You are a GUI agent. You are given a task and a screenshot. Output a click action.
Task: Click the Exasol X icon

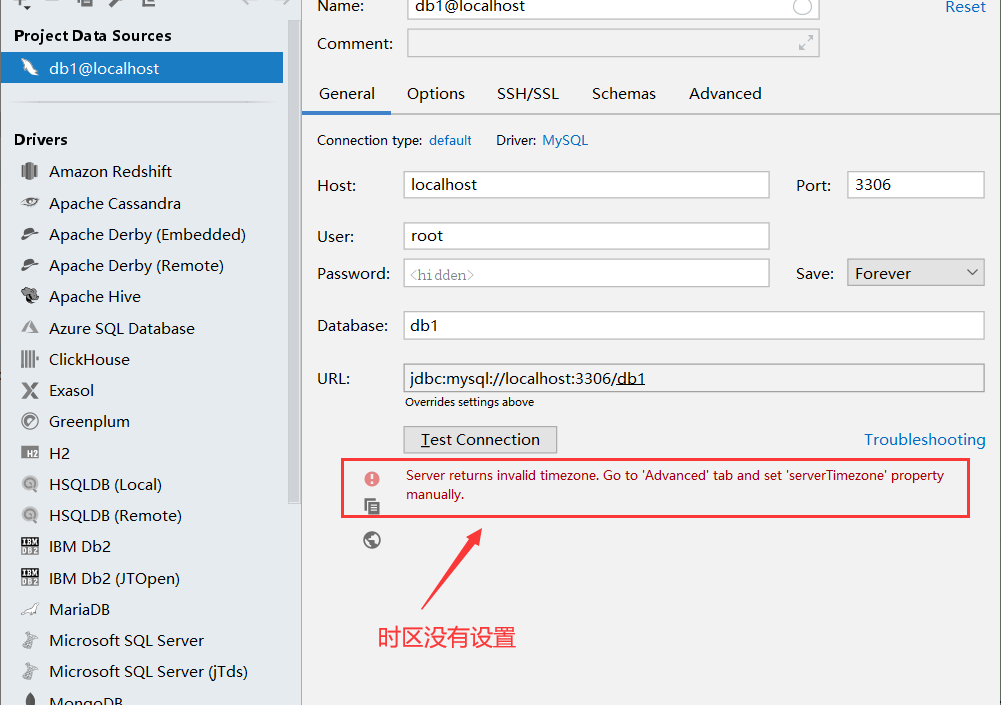(x=30, y=390)
